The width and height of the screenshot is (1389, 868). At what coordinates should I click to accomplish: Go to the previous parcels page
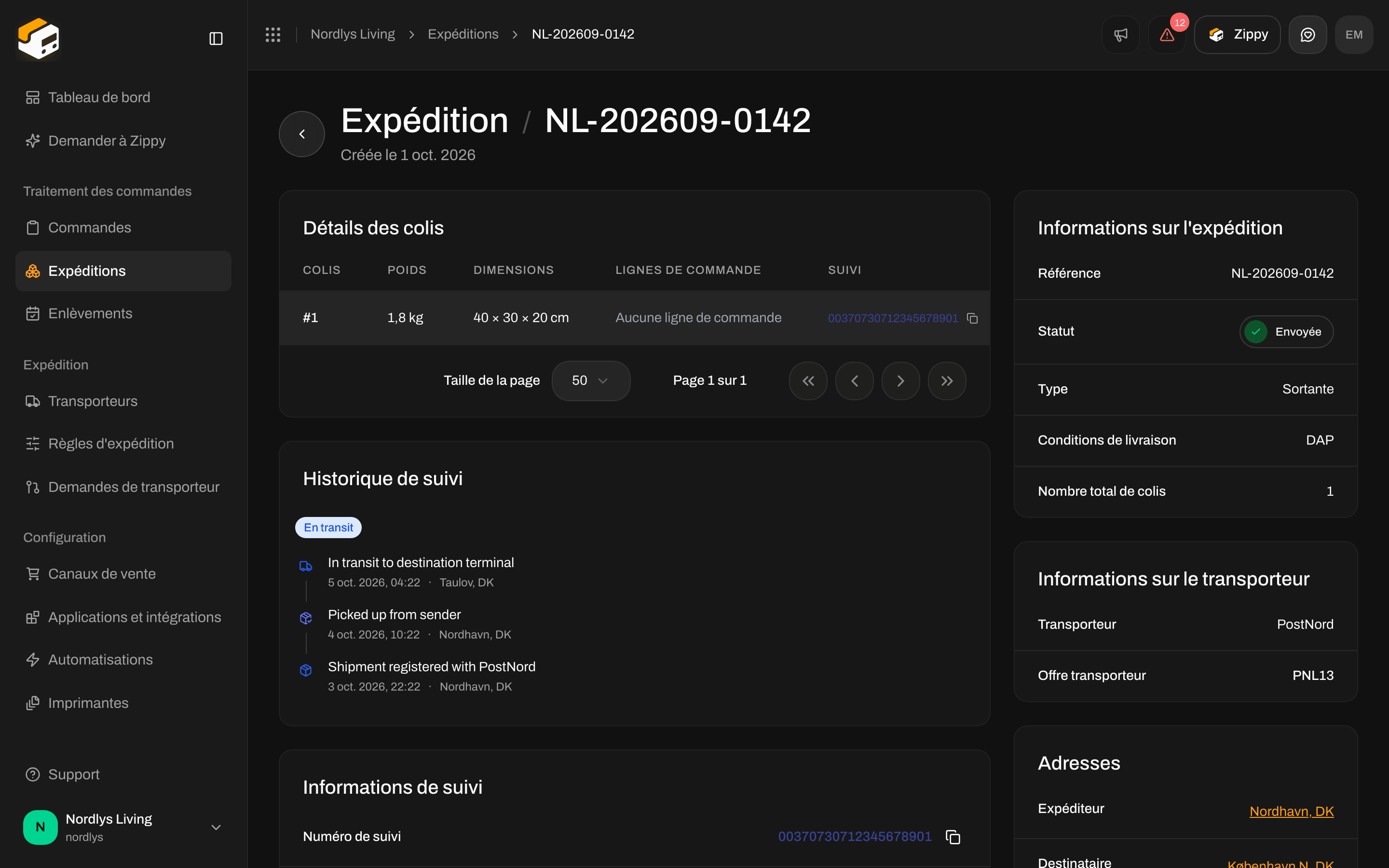pyautogui.click(x=855, y=380)
